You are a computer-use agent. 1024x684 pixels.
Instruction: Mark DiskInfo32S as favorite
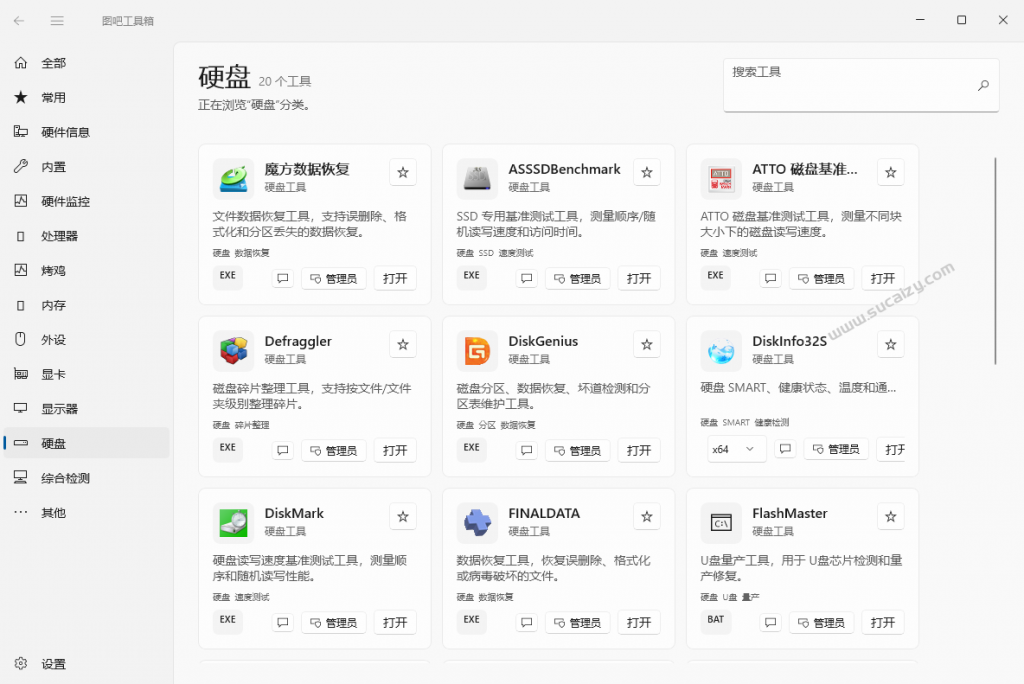click(x=891, y=344)
